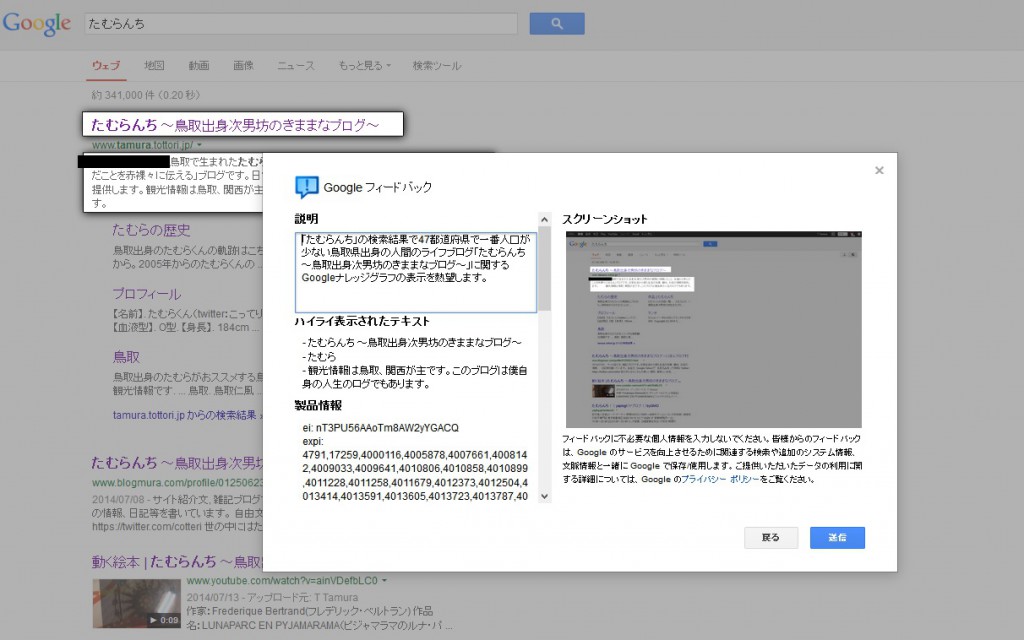The width and height of the screenshot is (1024, 640).
Task: Click the www.tamura.tottori.jp green URL
Action: pos(142,145)
